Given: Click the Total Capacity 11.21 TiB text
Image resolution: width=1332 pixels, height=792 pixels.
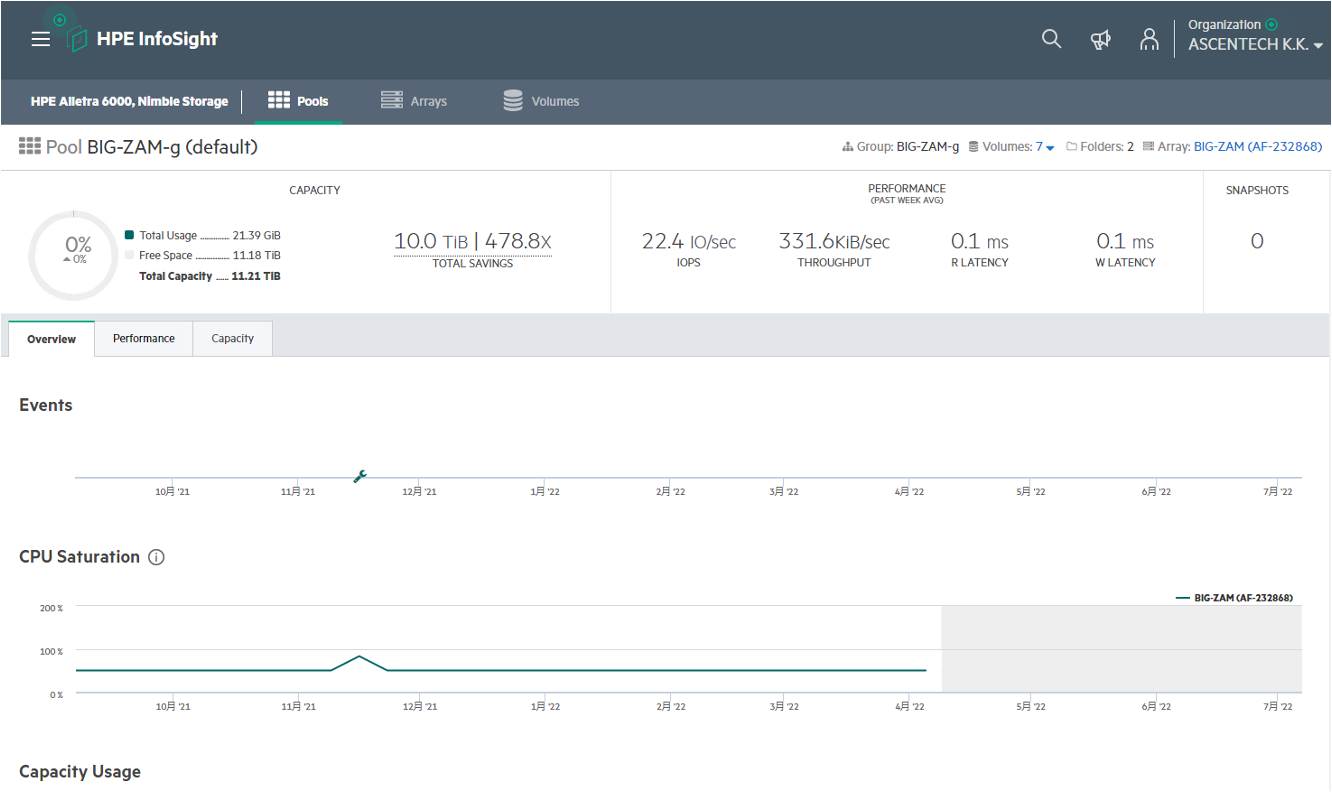Looking at the screenshot, I should pos(210,276).
